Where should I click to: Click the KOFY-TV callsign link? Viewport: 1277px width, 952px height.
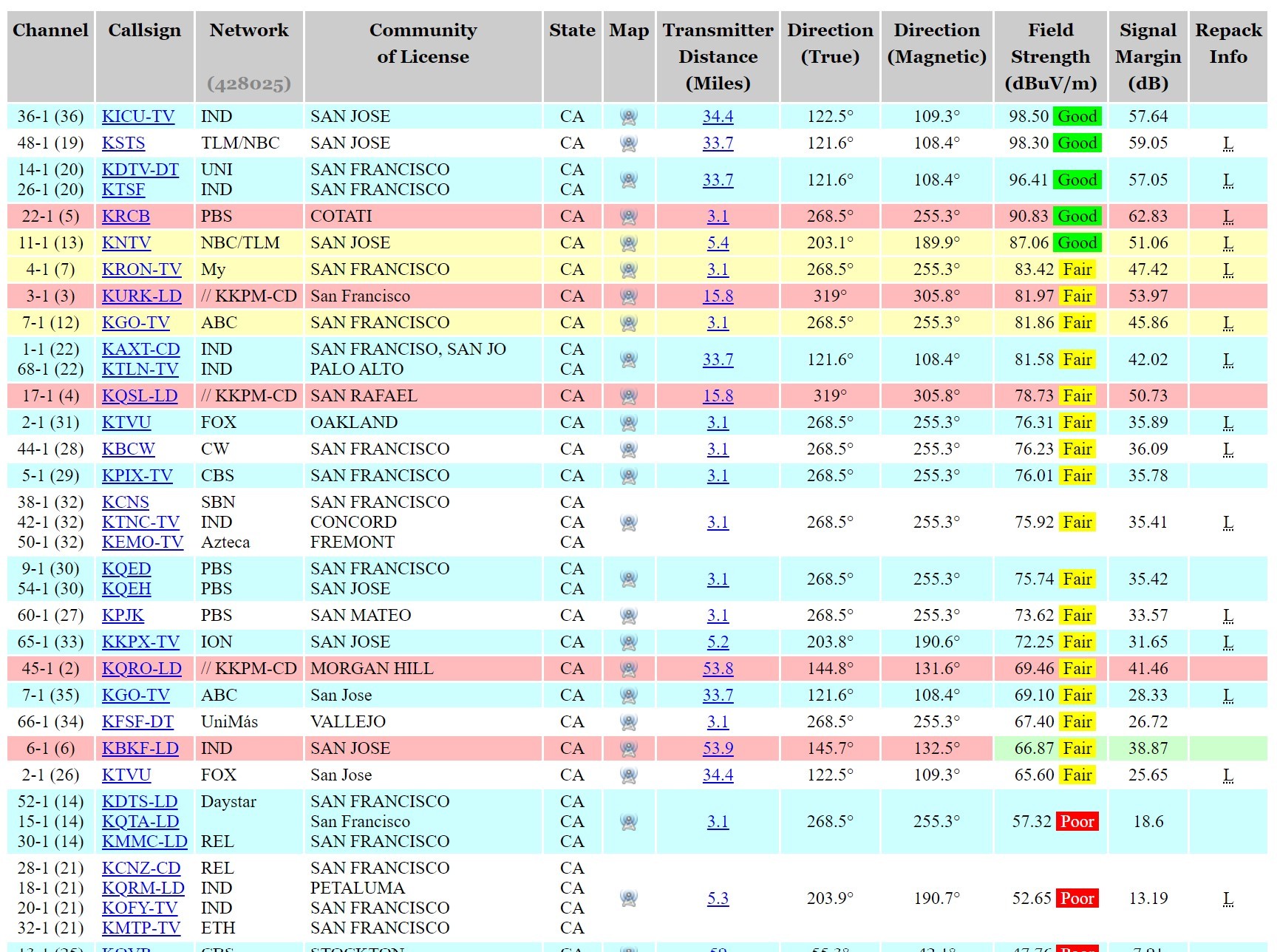click(x=140, y=908)
